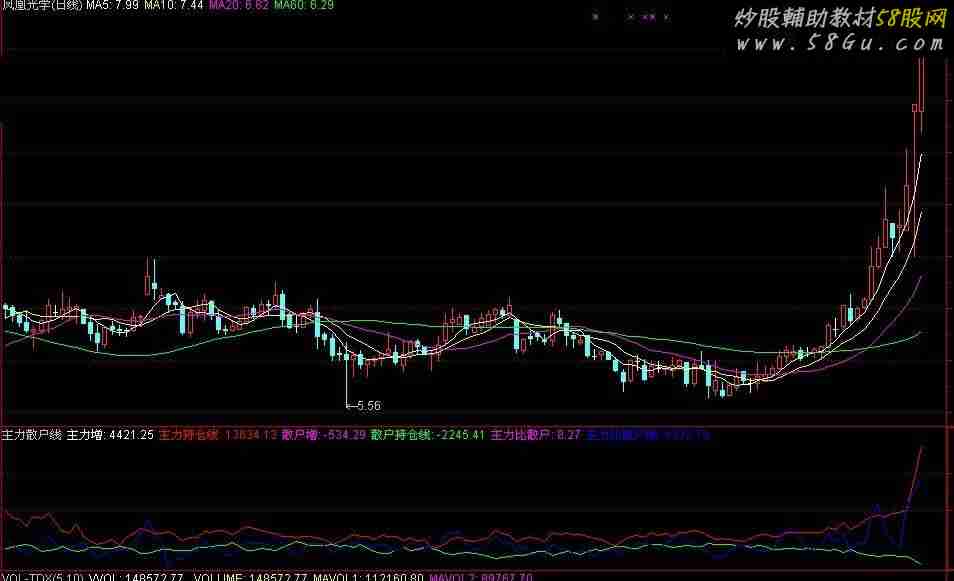Select the MA10: 7.44 indicator label
This screenshot has width=954, height=581.
pyautogui.click(x=174, y=6)
